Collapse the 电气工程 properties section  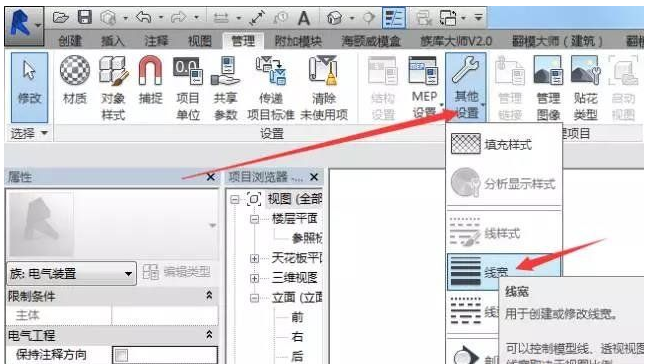(x=209, y=334)
